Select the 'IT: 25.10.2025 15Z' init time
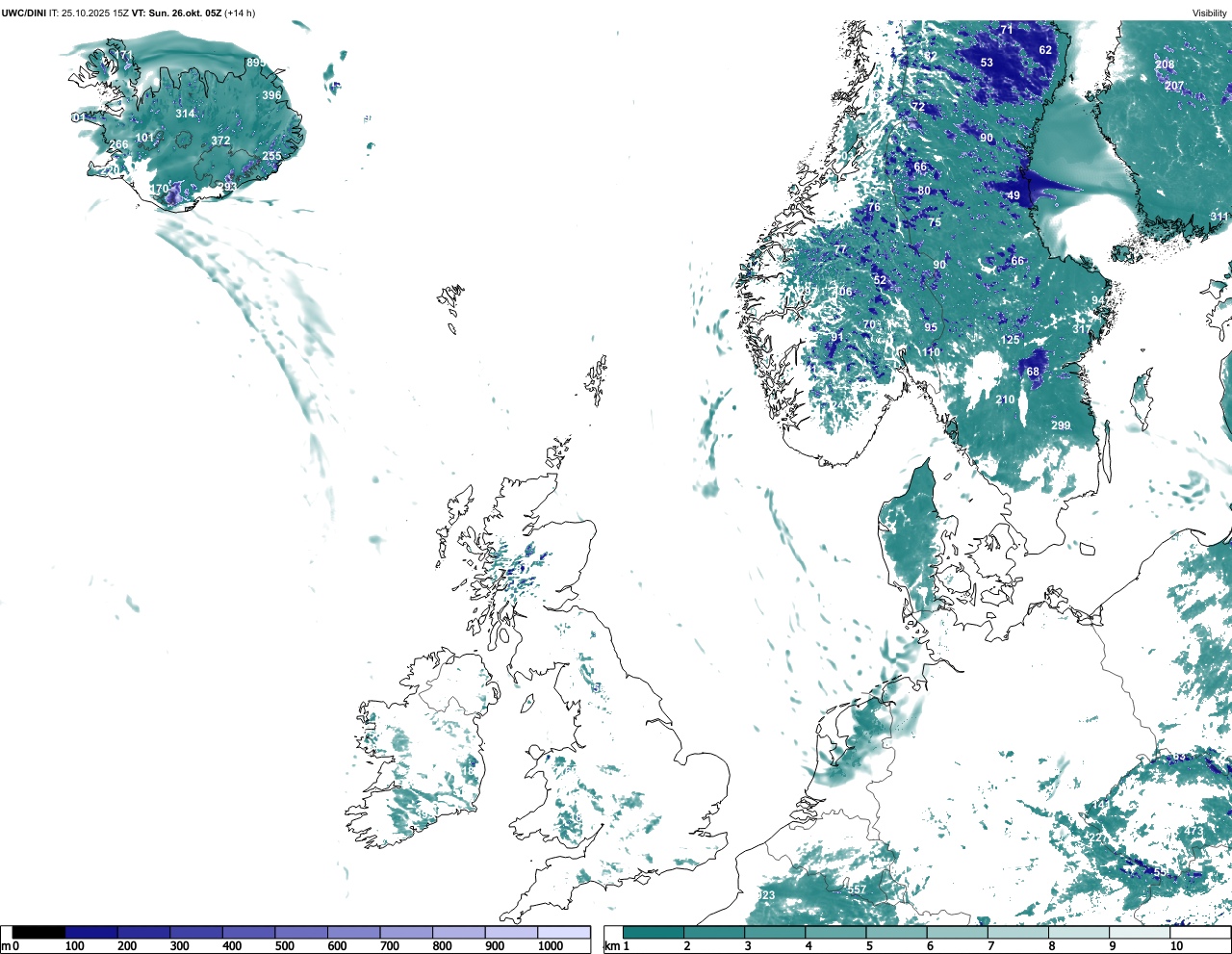 point(89,13)
